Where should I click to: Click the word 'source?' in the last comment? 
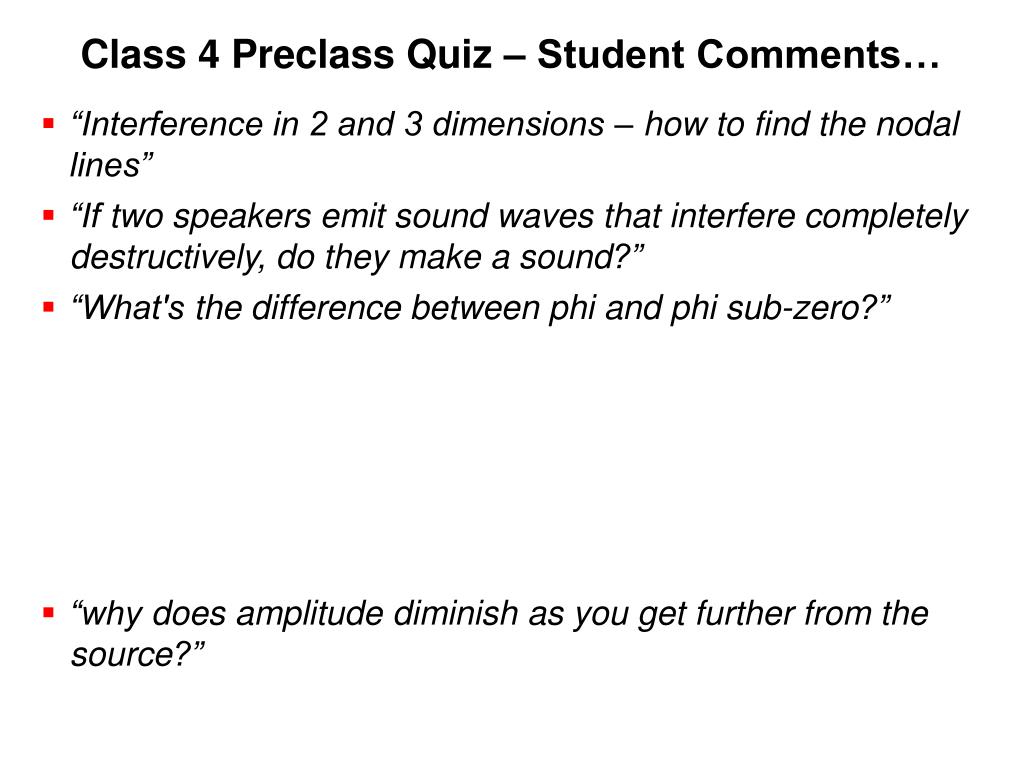click(130, 654)
